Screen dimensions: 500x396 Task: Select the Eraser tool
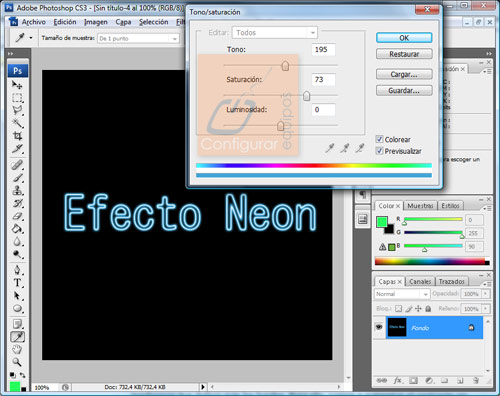[x=17, y=216]
